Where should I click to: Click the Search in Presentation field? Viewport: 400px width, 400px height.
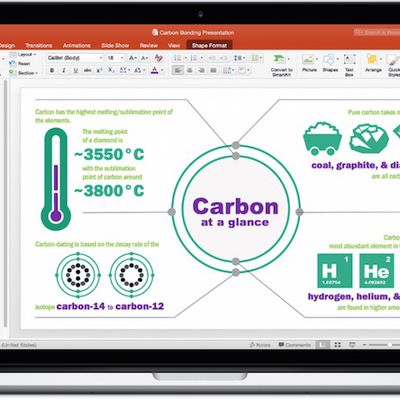coord(377,32)
